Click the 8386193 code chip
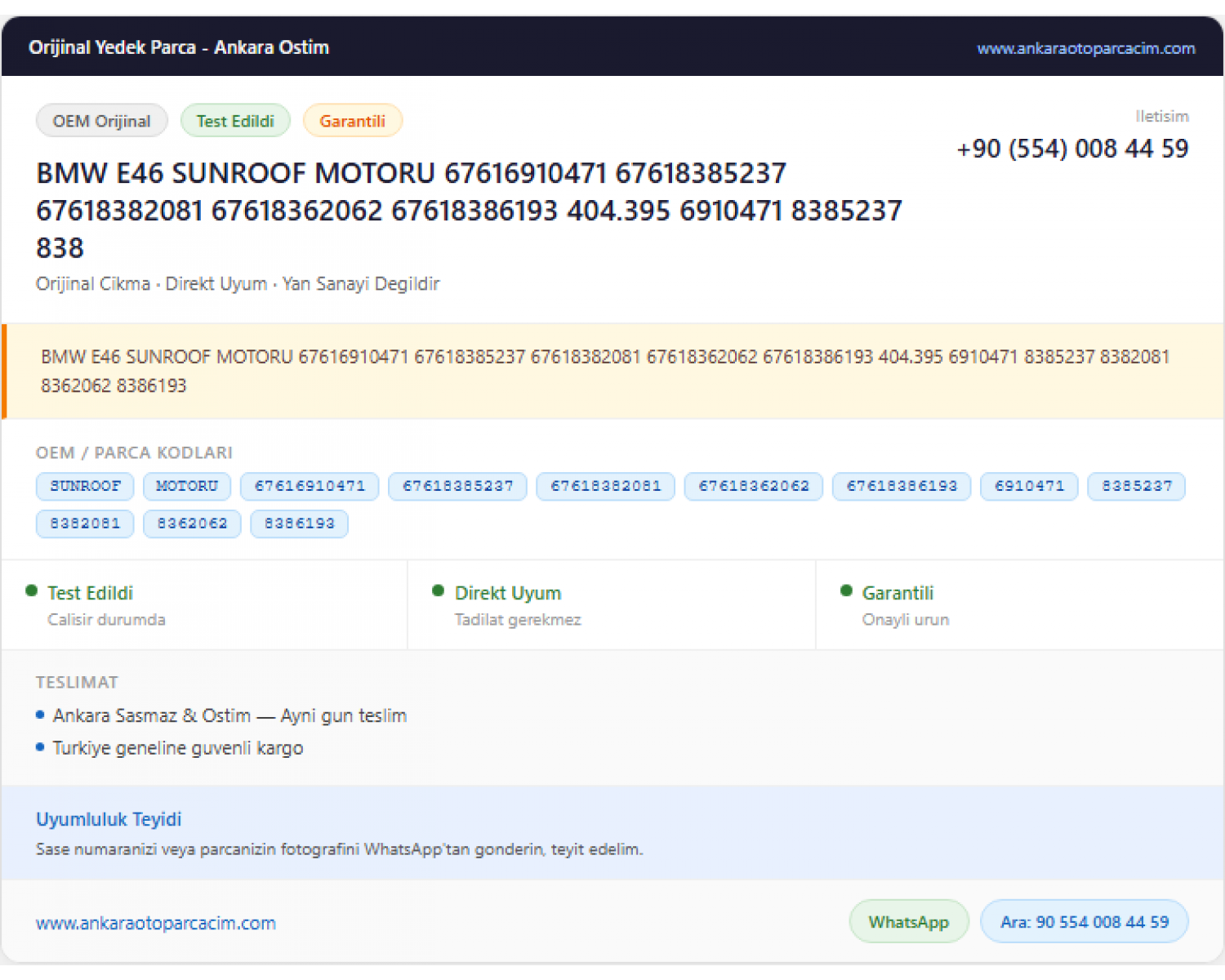 coord(299,523)
